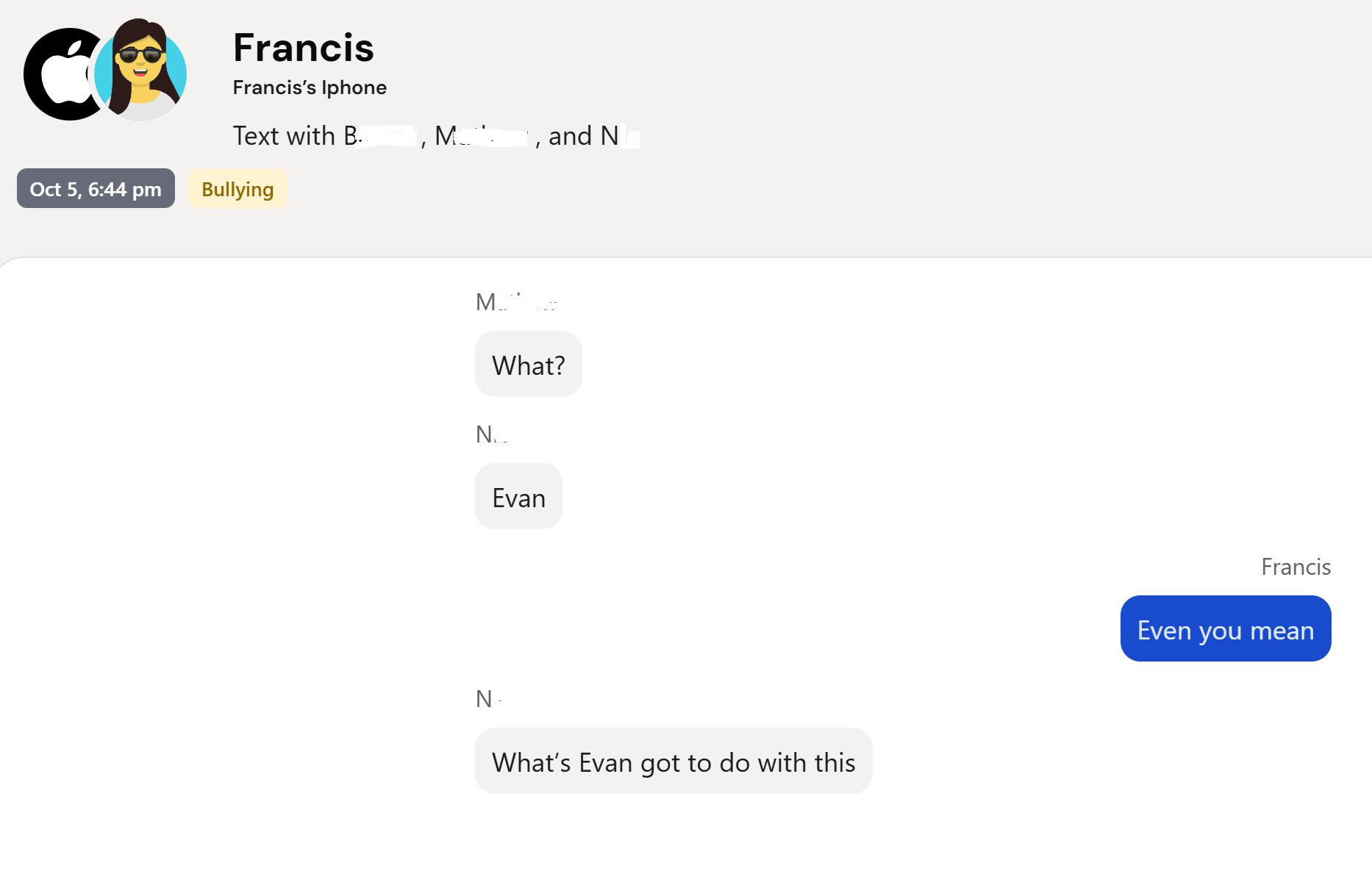Click the sender name above 'What?' message

[x=515, y=302]
